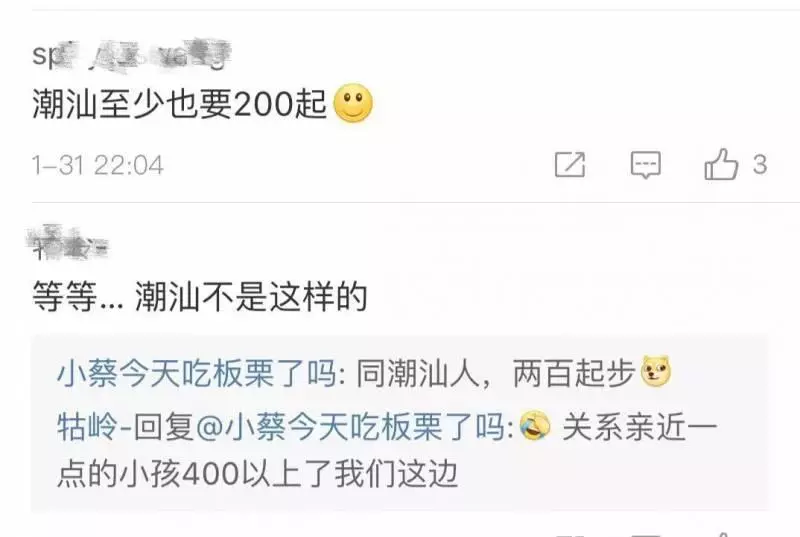Screen dimensions: 800x537
Task: Open the blurred username above 等等 comment
Action: pos(67,242)
